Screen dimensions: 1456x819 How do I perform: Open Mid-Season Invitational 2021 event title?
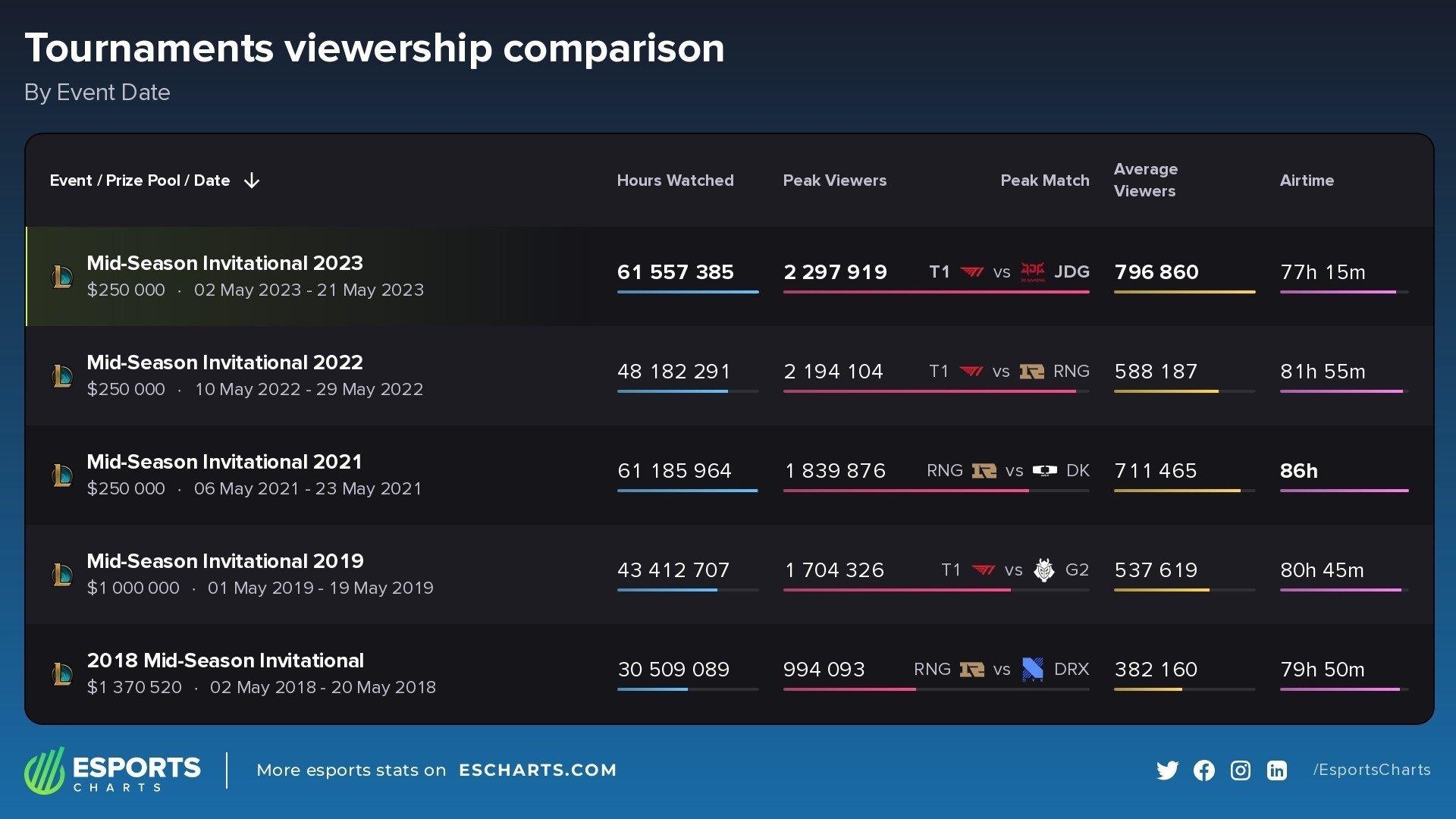point(224,462)
